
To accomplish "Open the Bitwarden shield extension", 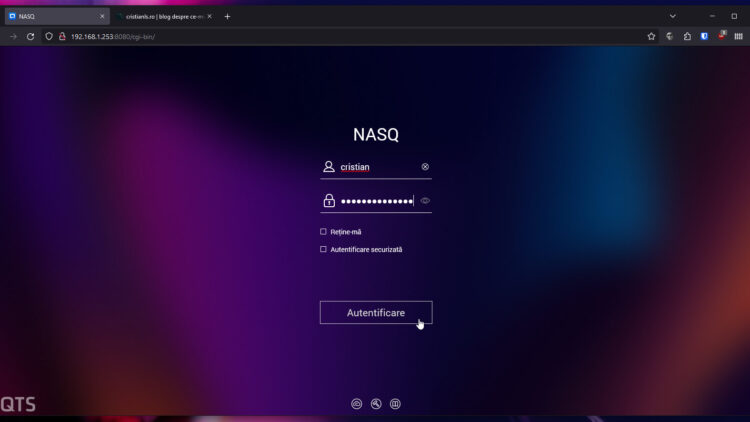I will (x=704, y=36).
